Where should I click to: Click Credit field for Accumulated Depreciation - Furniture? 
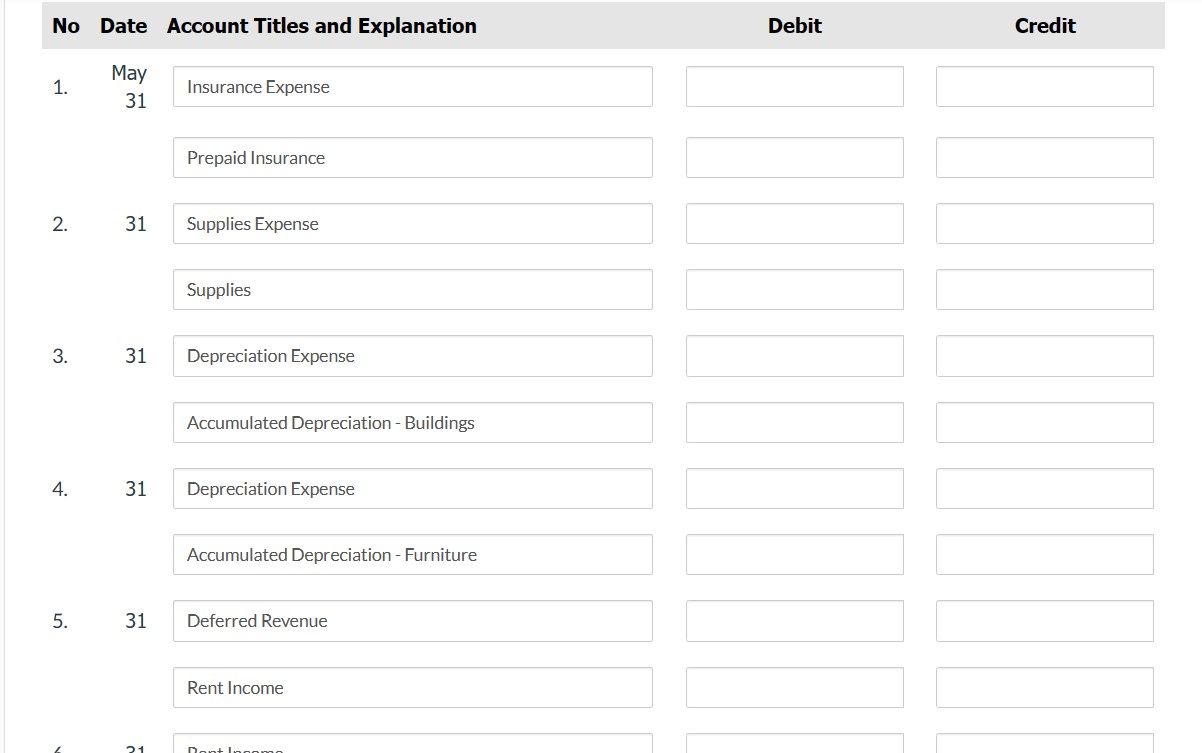point(1045,555)
